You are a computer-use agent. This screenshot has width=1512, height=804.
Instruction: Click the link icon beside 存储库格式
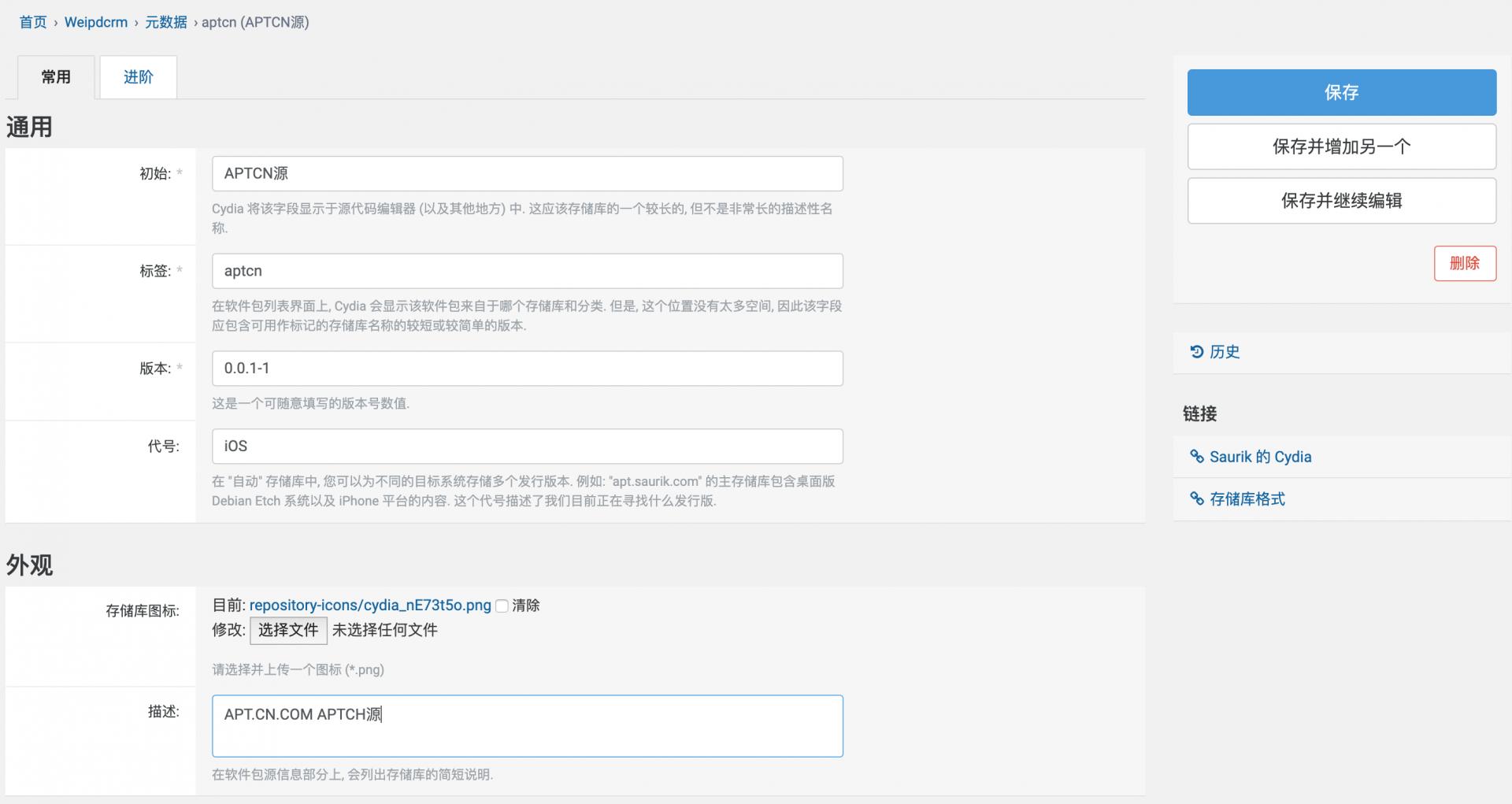point(1197,498)
